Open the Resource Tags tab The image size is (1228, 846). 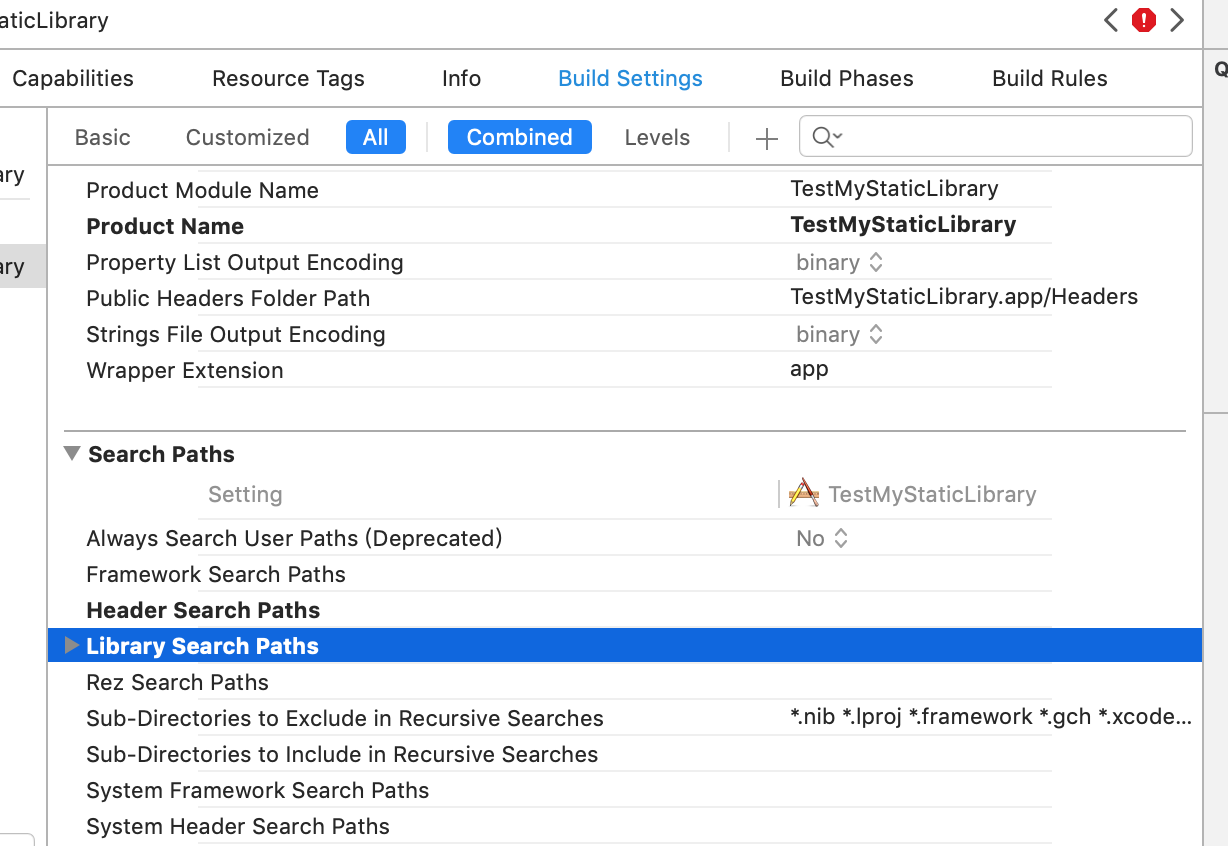[x=288, y=78]
